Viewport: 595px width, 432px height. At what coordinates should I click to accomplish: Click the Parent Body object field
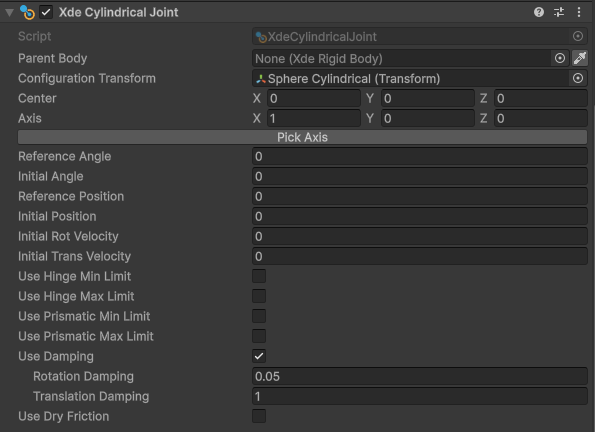click(x=401, y=58)
